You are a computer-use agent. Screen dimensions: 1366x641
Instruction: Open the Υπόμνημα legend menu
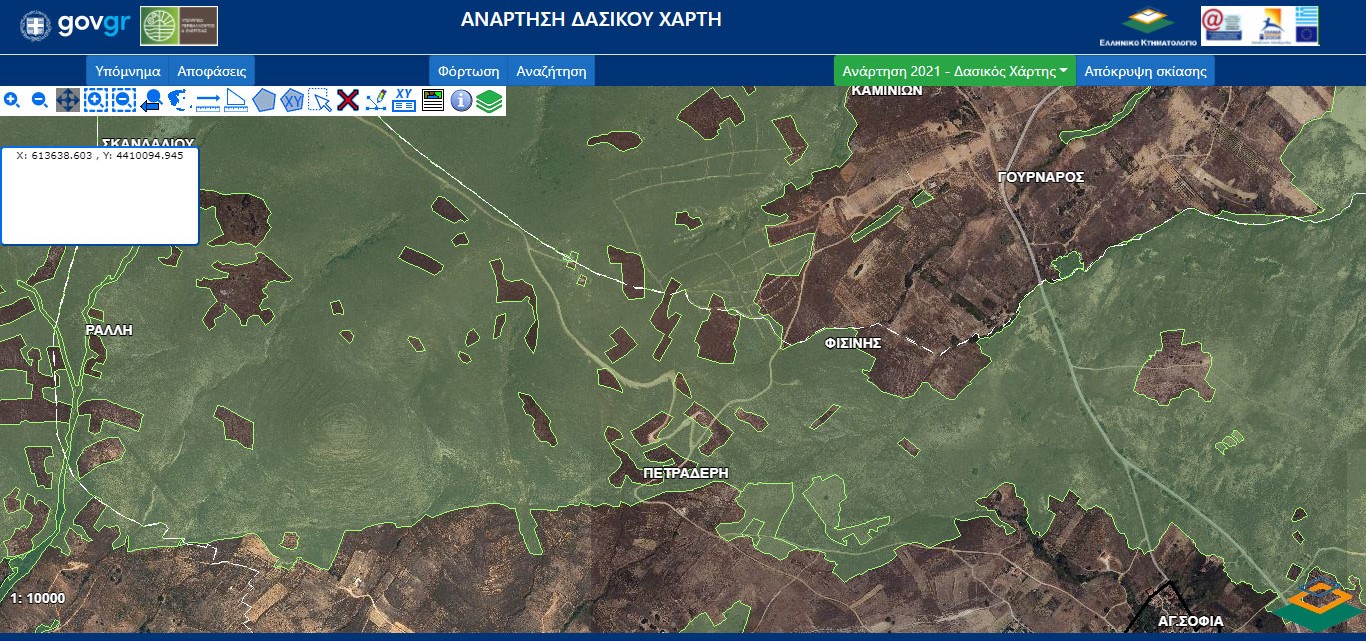coord(128,71)
